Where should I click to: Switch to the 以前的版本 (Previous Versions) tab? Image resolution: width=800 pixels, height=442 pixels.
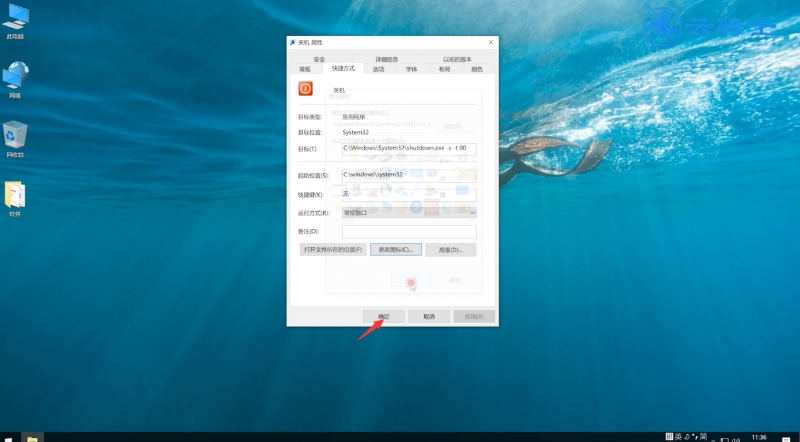pyautogui.click(x=457, y=59)
